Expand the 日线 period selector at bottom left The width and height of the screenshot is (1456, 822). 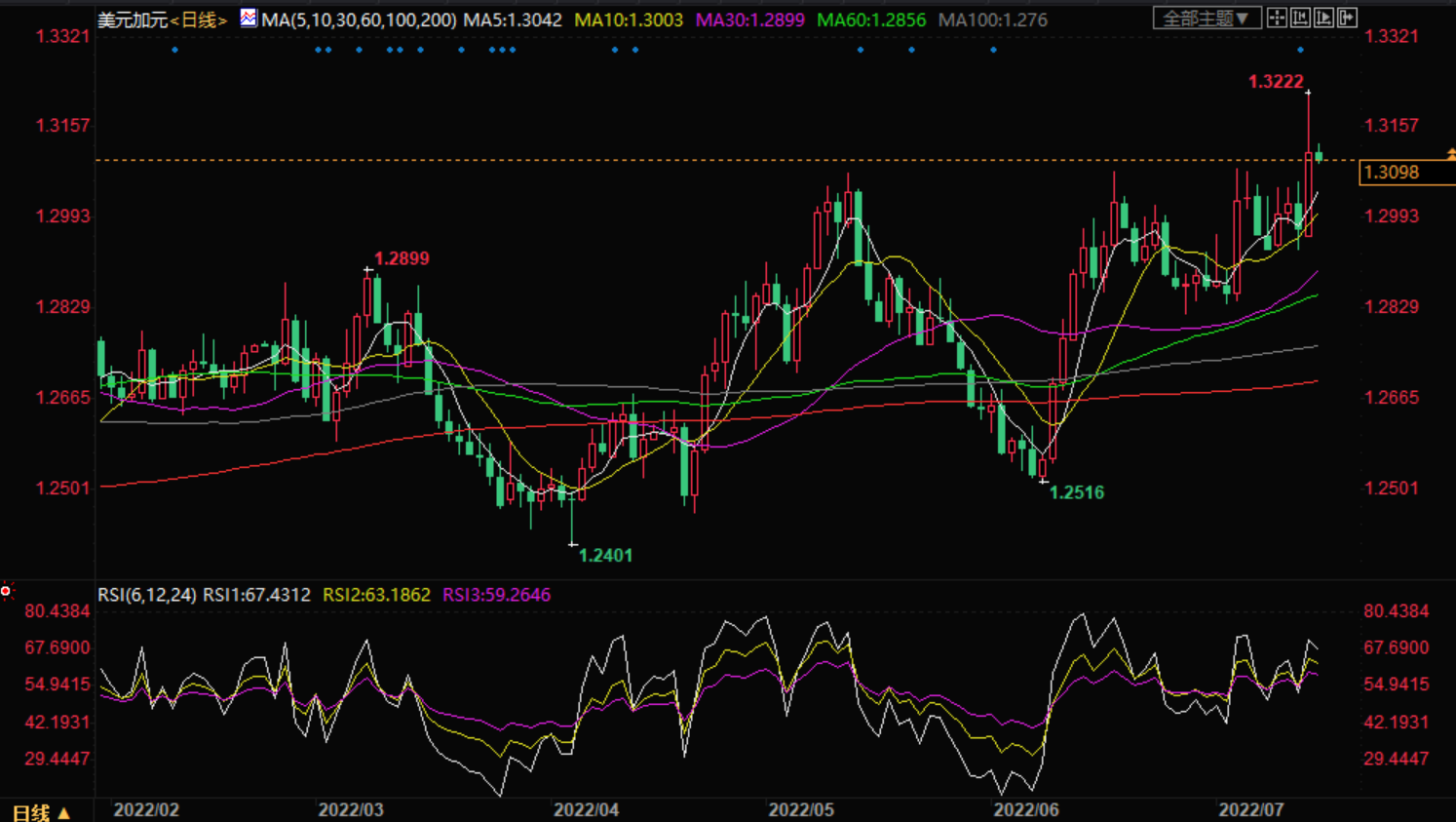tap(41, 811)
